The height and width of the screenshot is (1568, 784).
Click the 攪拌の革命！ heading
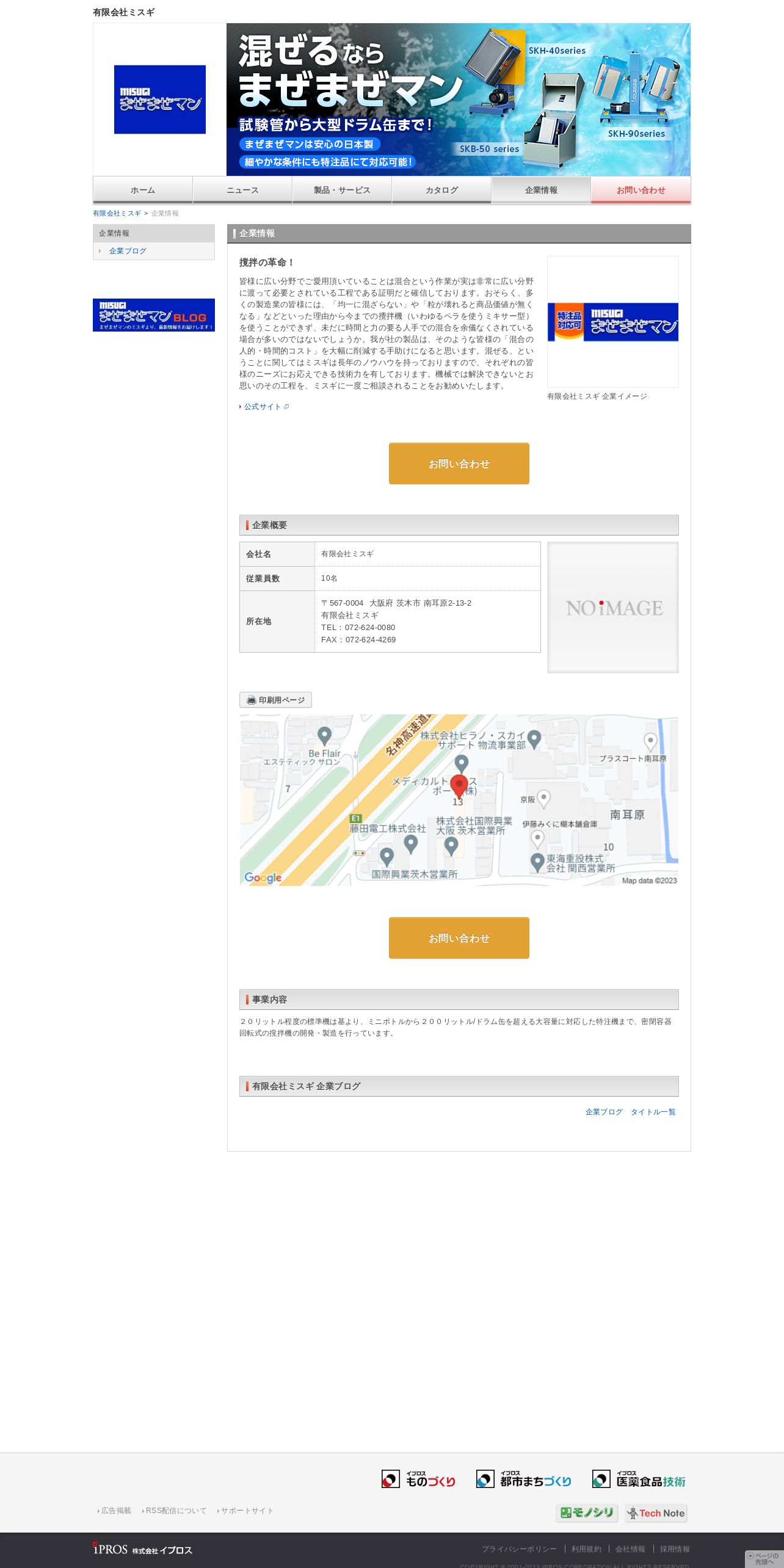(x=267, y=263)
